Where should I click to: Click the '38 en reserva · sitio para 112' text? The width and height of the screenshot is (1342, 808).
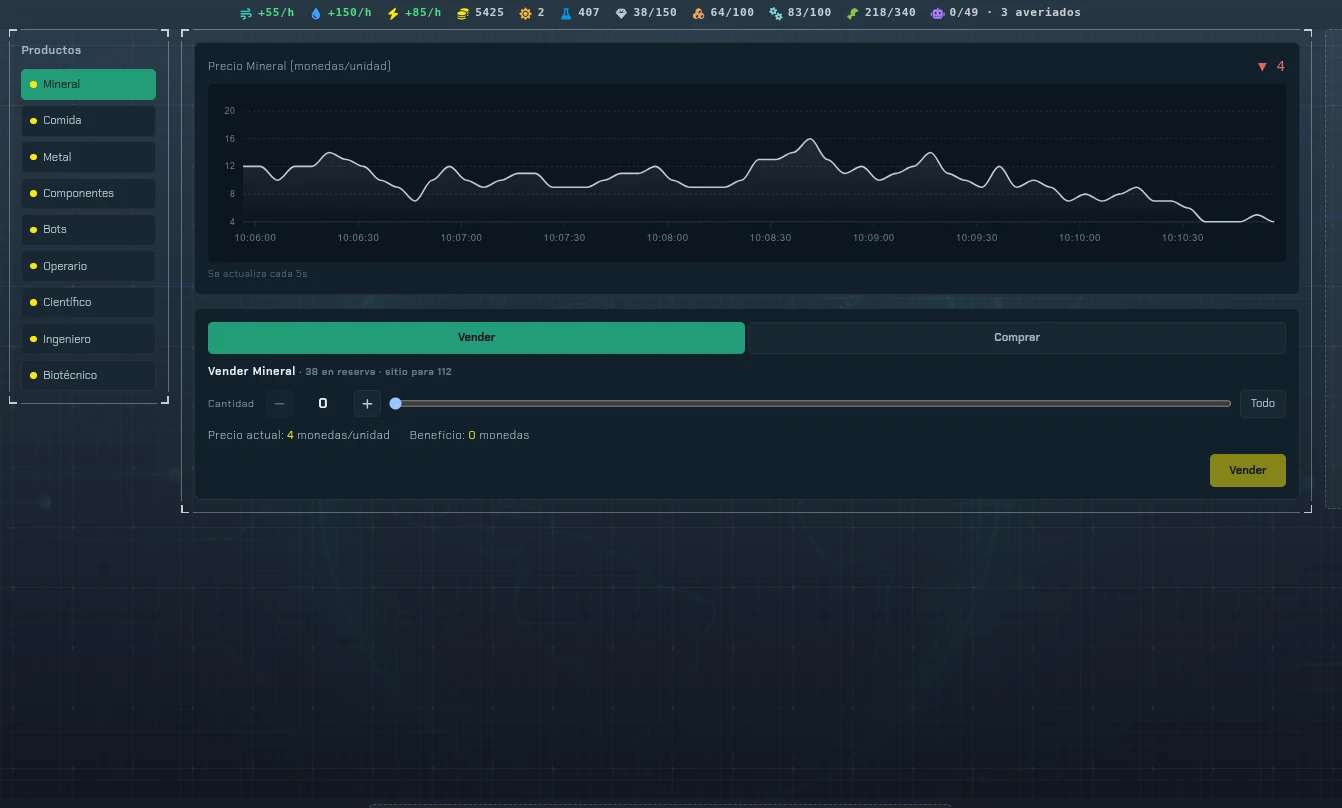pos(378,372)
